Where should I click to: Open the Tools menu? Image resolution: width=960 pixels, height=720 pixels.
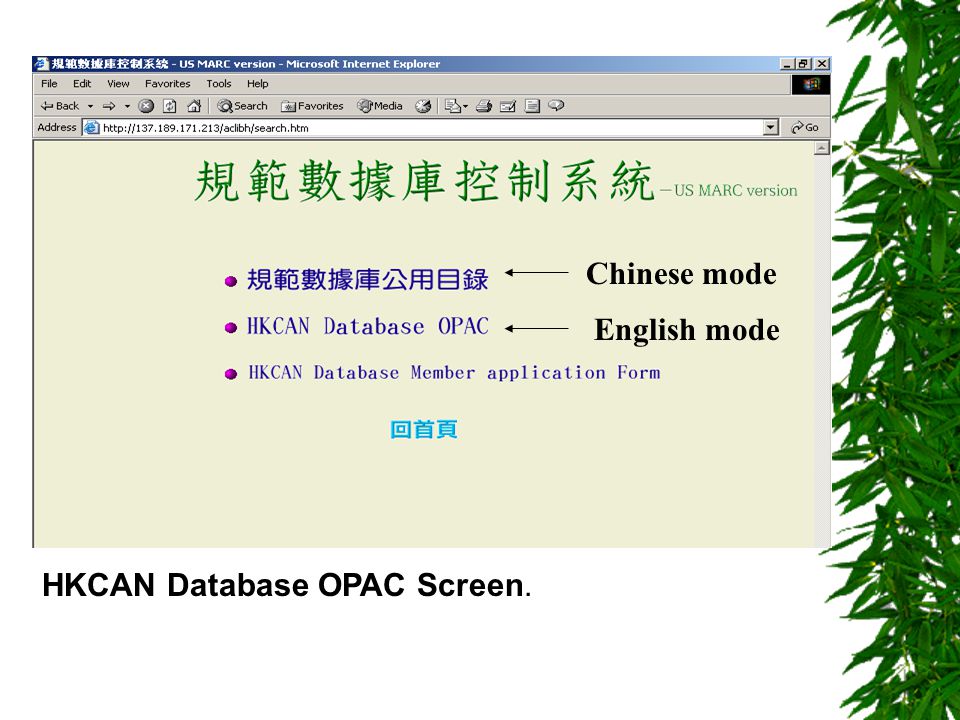point(219,84)
